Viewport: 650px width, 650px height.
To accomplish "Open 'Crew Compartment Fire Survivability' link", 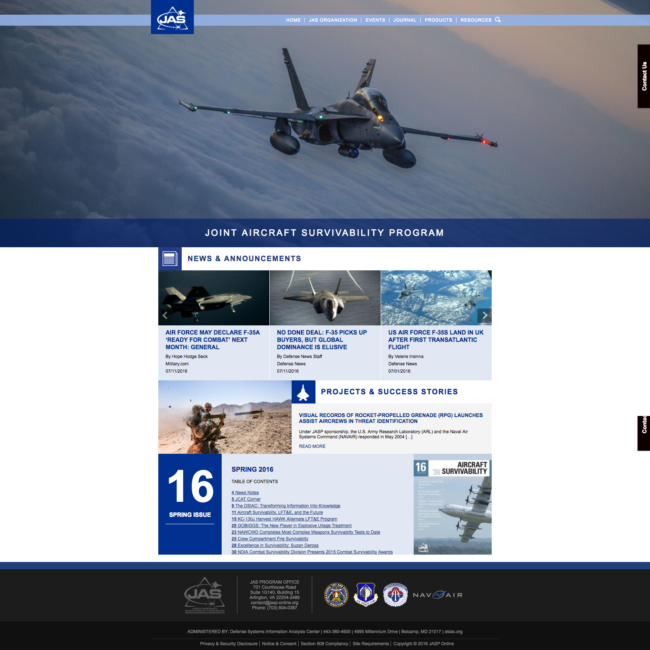I will coord(270,539).
